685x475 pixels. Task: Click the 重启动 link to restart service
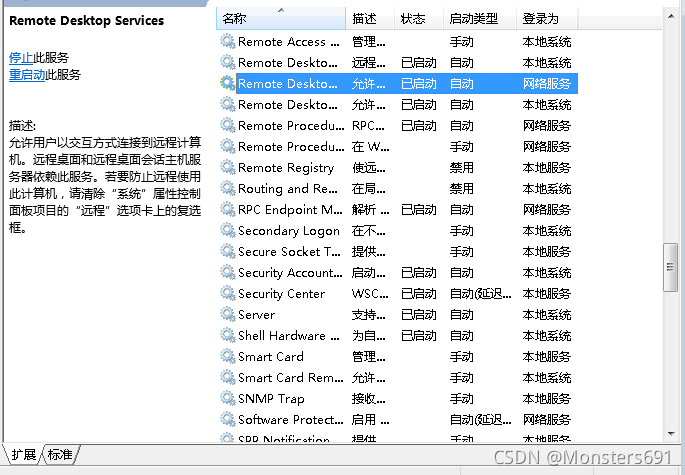click(27, 75)
